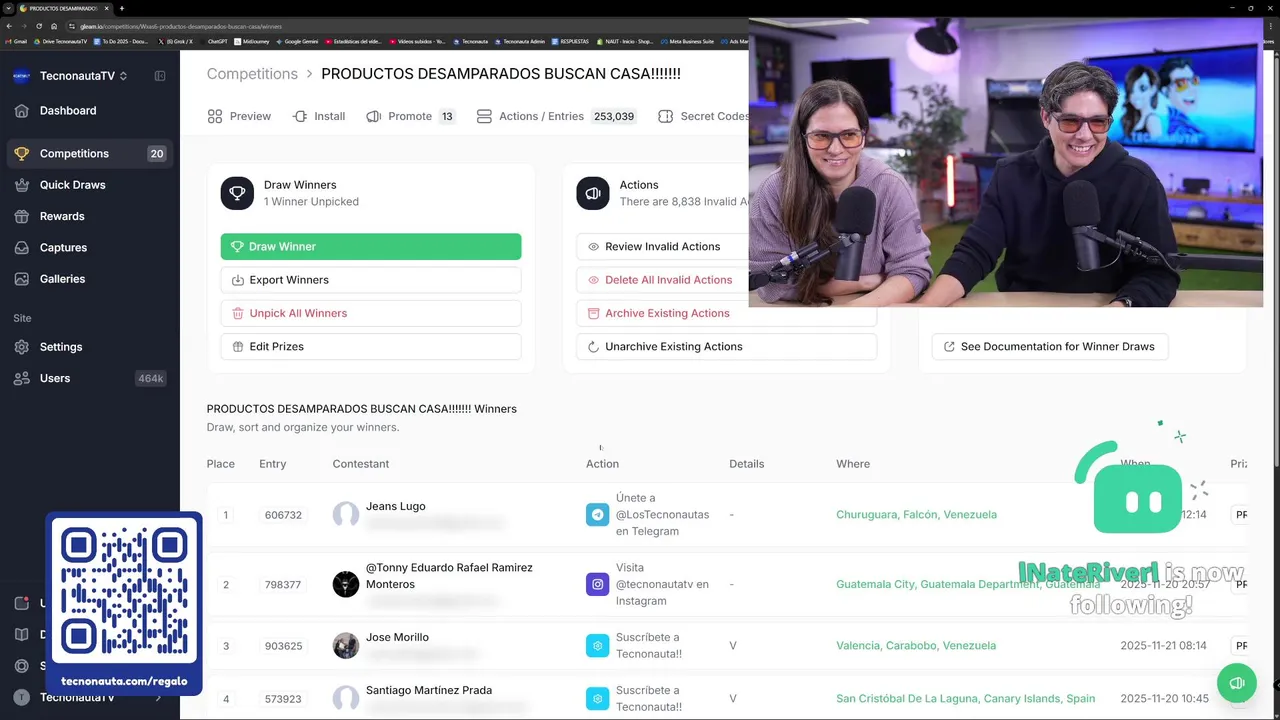The height and width of the screenshot is (720, 1280).
Task: Click the Telegram action icon in Jeans Lugo's row
Action: pos(597,515)
